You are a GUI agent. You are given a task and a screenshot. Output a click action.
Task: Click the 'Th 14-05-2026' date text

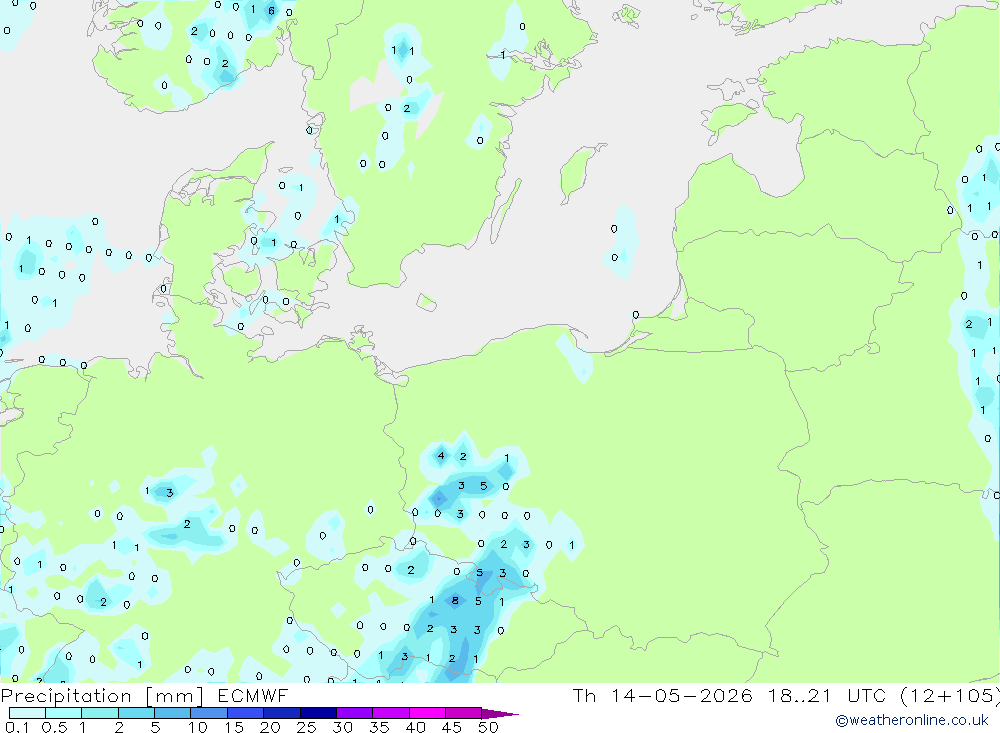[x=662, y=695]
